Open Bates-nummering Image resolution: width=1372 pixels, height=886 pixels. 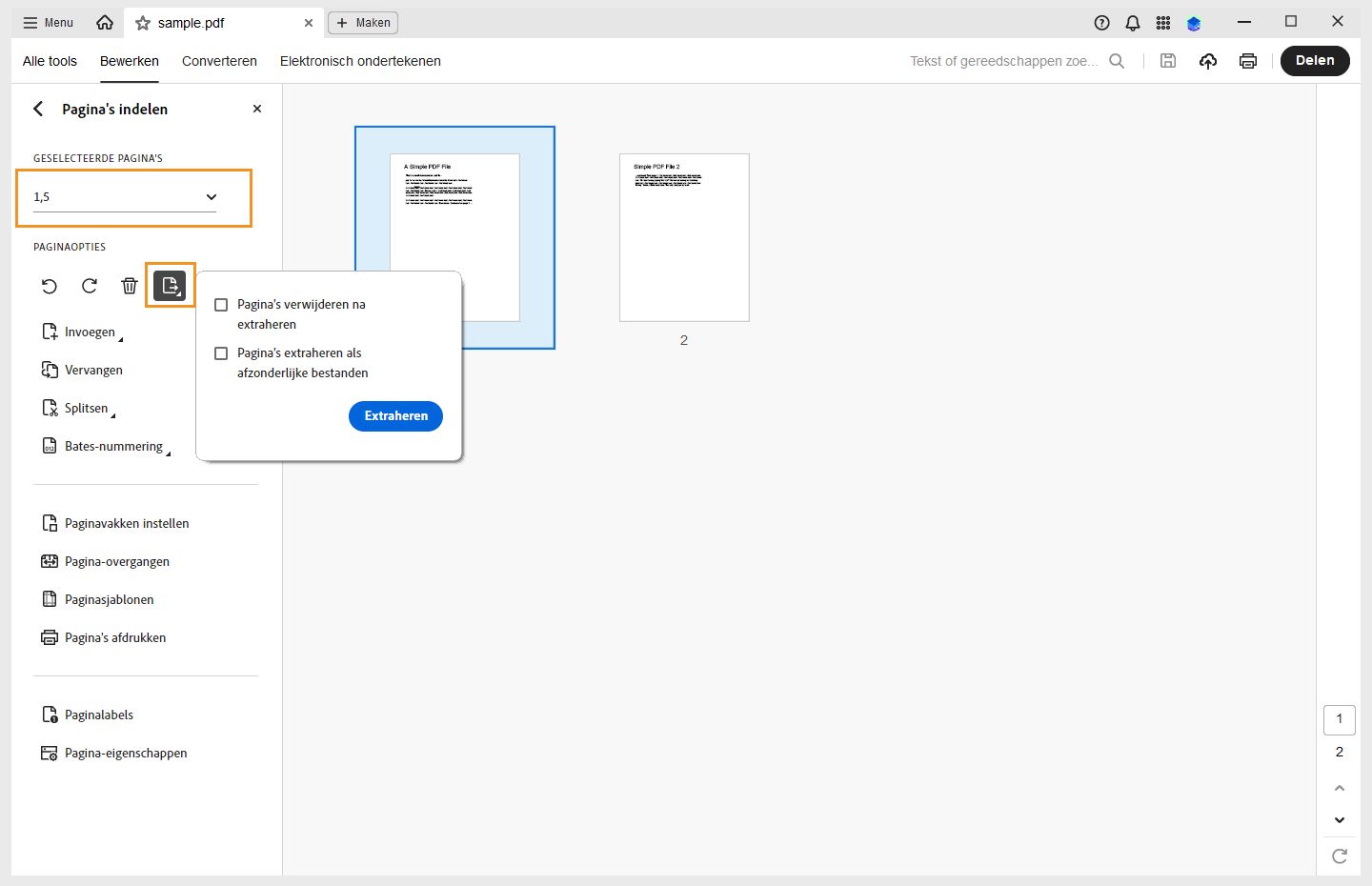112,445
